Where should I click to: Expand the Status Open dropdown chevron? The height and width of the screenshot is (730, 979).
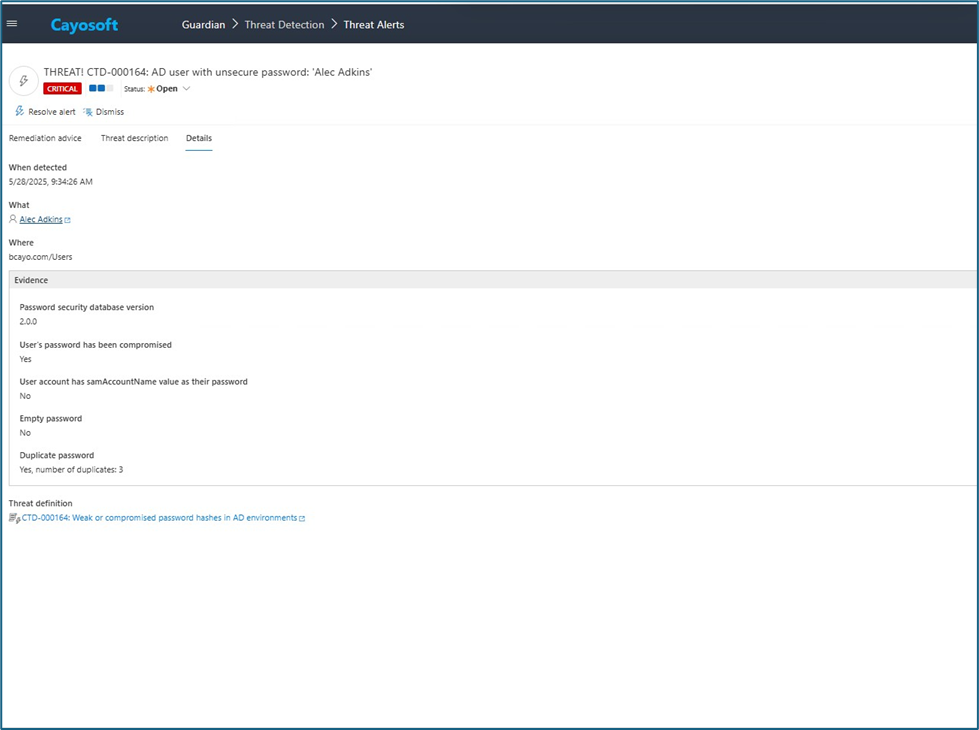click(186, 89)
